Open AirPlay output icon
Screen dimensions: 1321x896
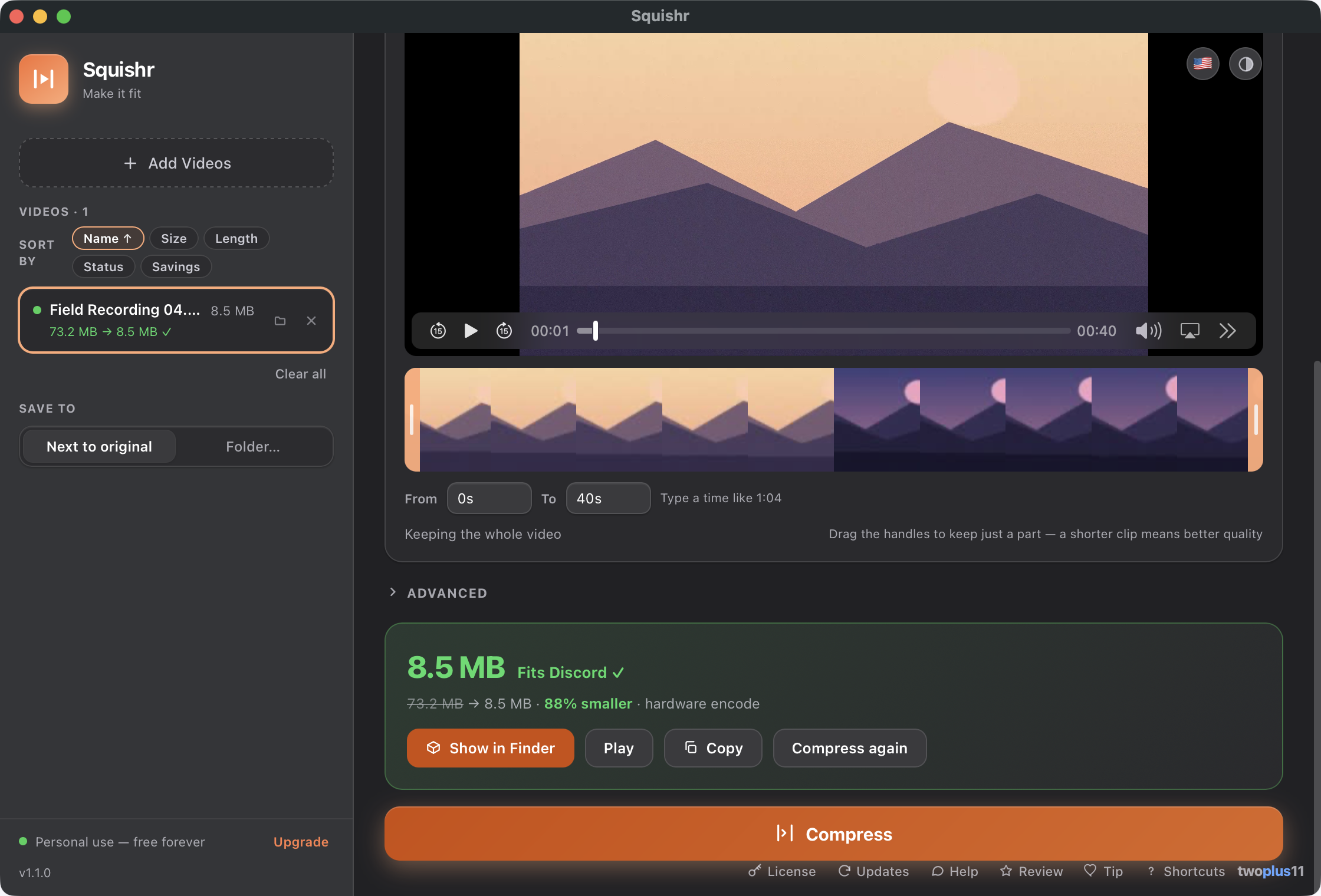click(1189, 331)
